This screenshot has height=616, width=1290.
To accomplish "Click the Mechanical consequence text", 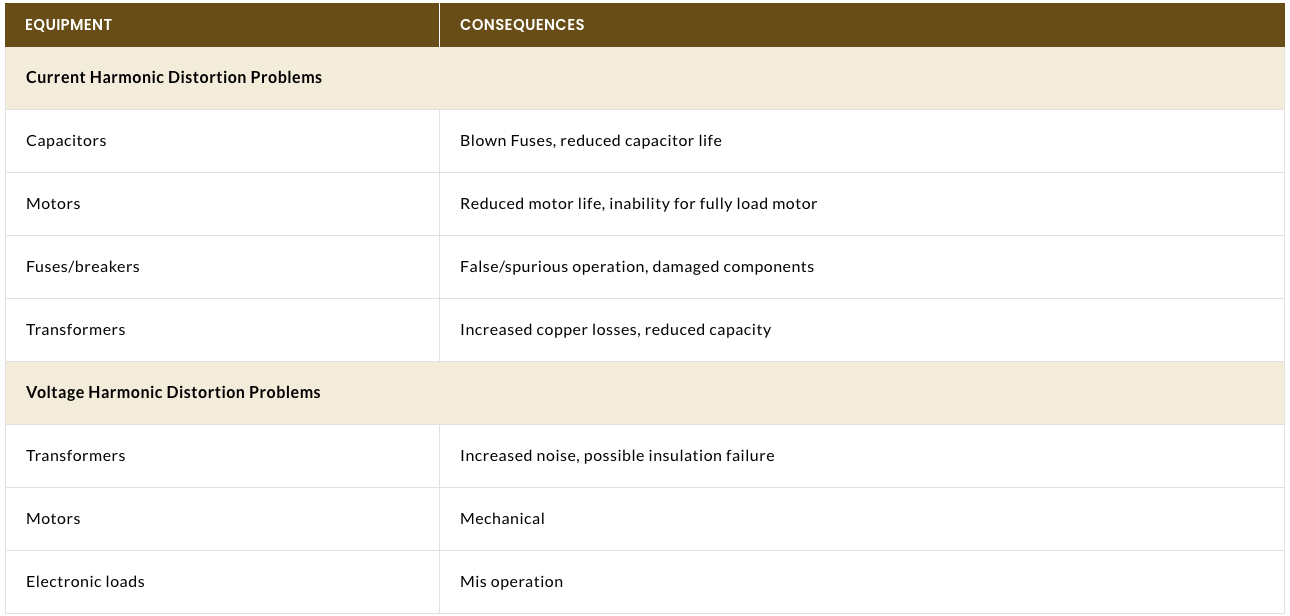I will point(502,519).
